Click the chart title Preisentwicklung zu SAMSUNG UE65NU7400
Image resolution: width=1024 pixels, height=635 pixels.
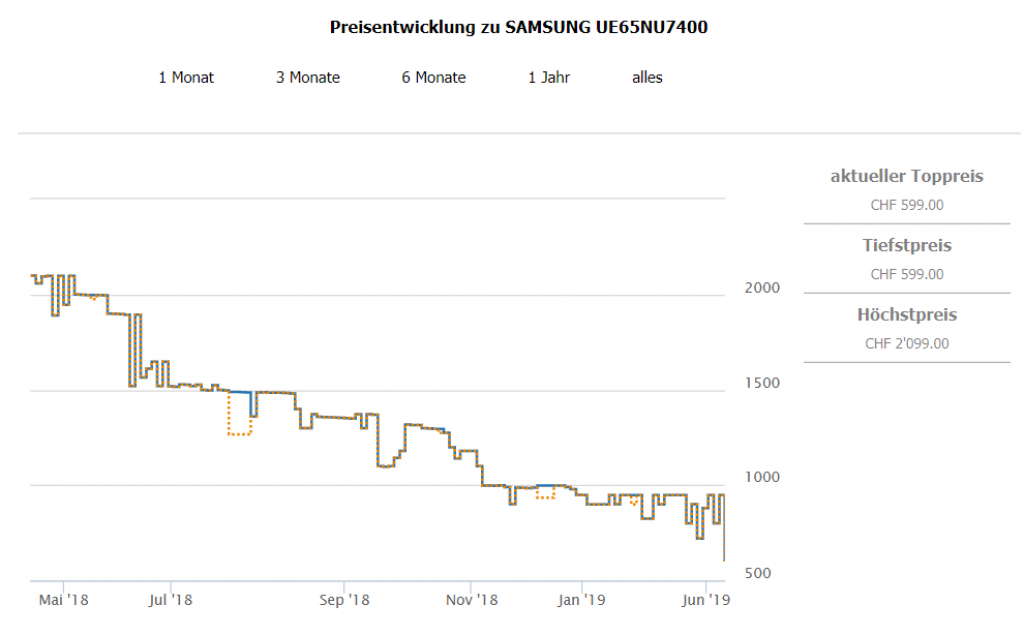click(519, 27)
